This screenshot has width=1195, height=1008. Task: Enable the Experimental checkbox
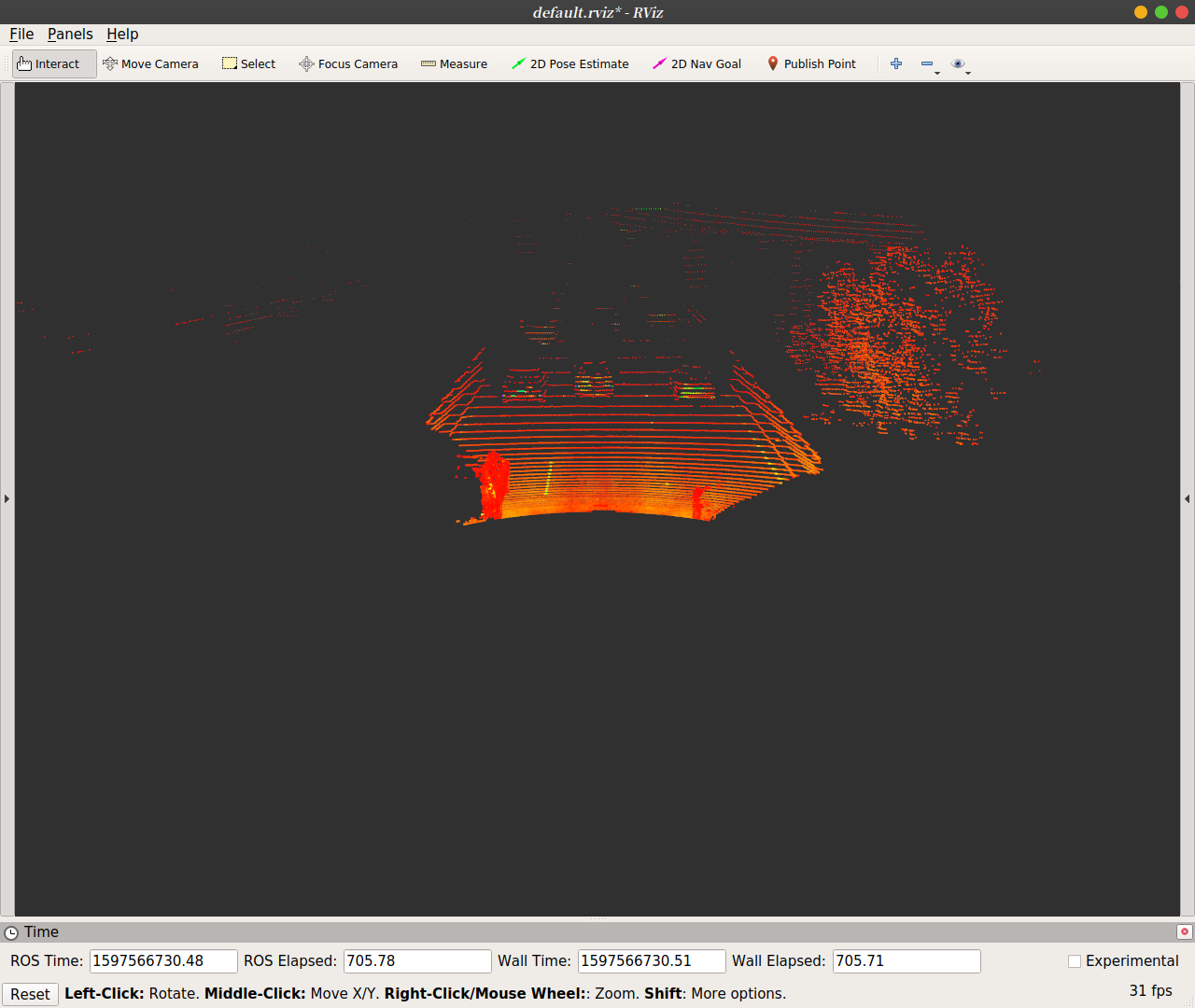pos(1075,961)
